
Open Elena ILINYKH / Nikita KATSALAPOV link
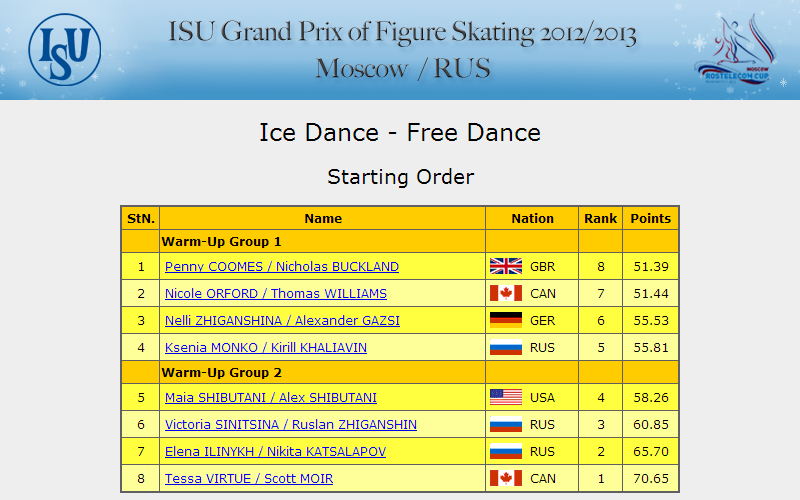pyautogui.click(x=276, y=452)
